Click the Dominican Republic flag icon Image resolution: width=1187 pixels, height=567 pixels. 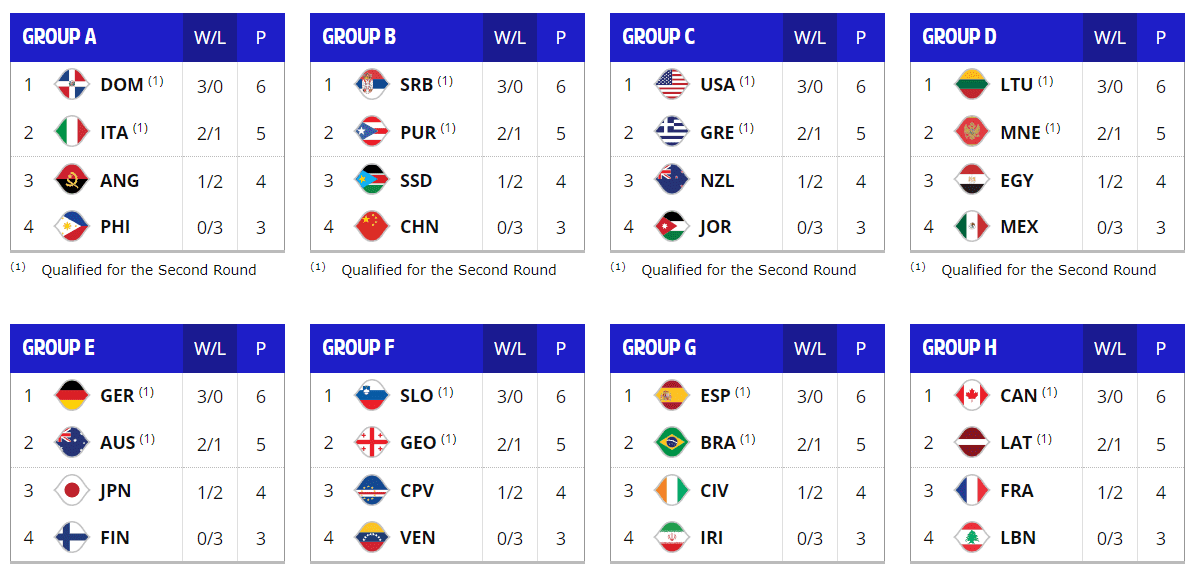click(x=73, y=85)
